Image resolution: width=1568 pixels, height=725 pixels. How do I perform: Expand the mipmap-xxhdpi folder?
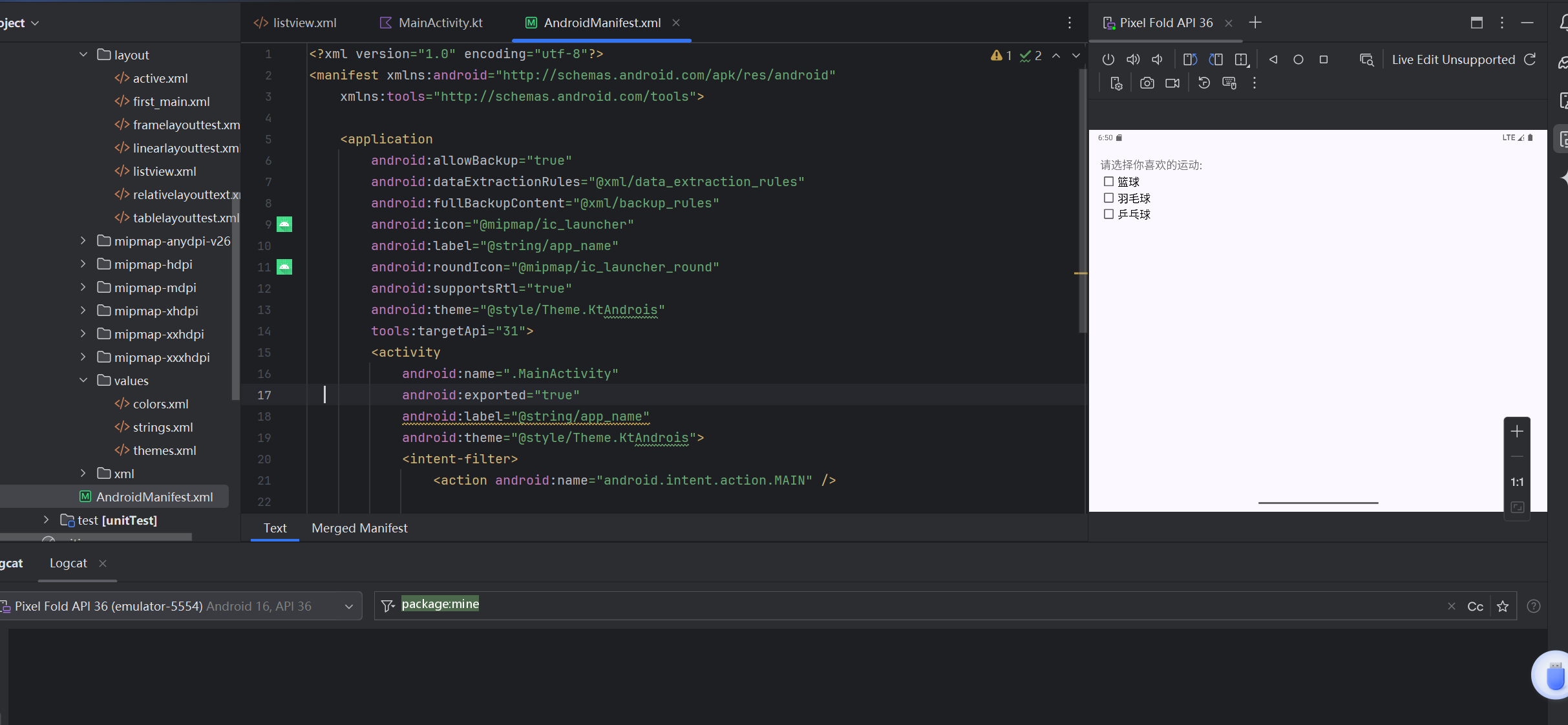coord(83,334)
